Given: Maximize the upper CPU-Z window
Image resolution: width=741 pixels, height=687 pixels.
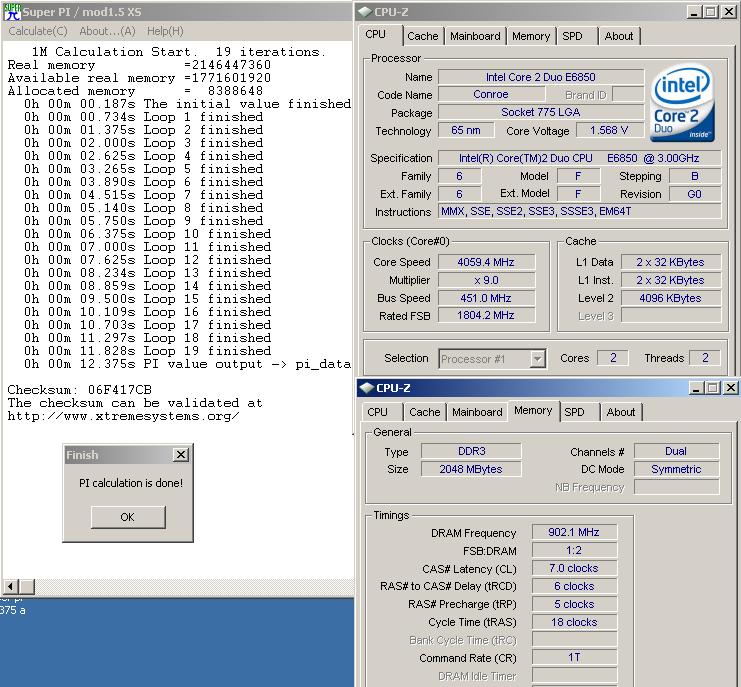Looking at the screenshot, I should (710, 12).
